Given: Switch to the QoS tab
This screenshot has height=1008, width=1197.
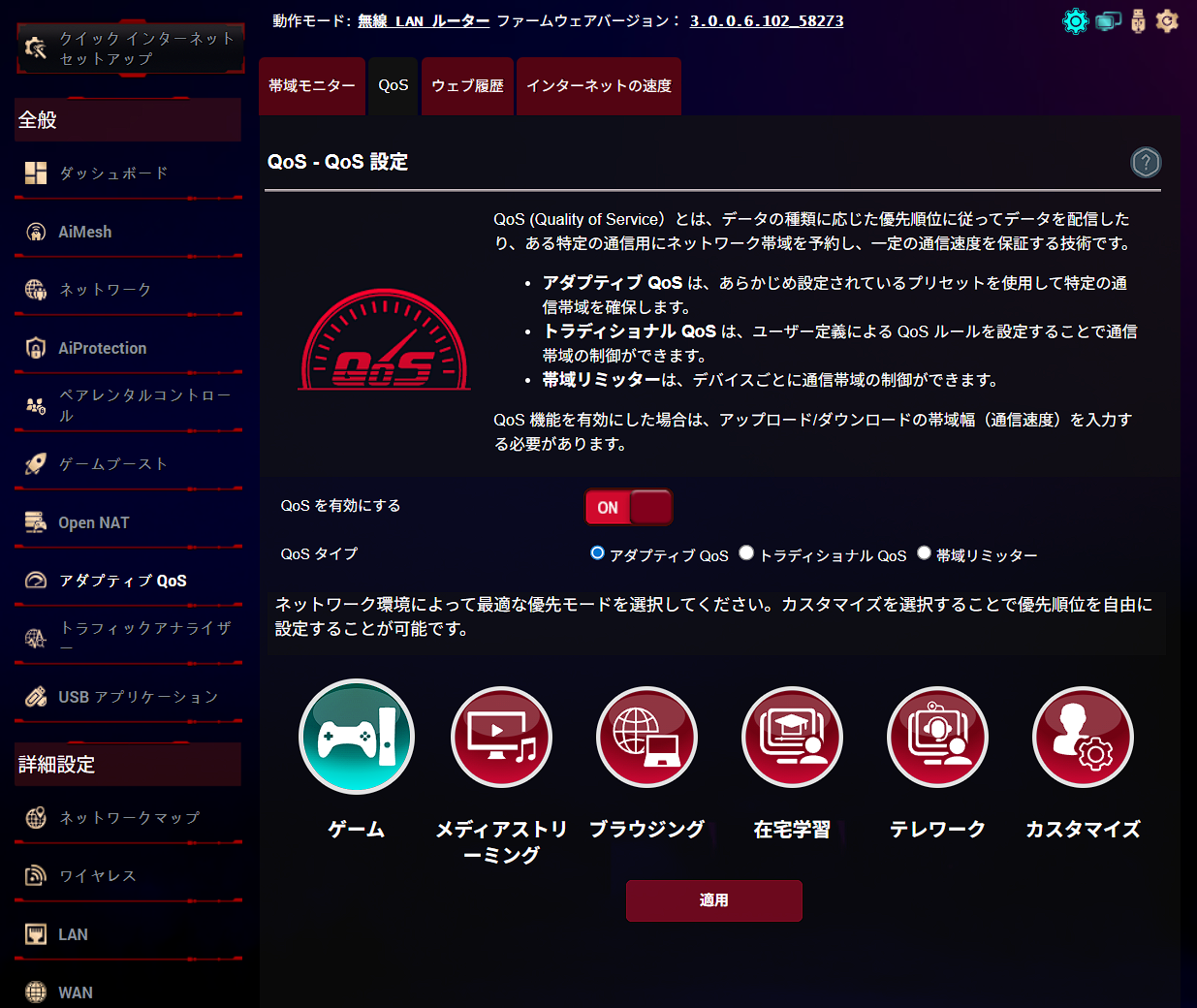Looking at the screenshot, I should [393, 86].
